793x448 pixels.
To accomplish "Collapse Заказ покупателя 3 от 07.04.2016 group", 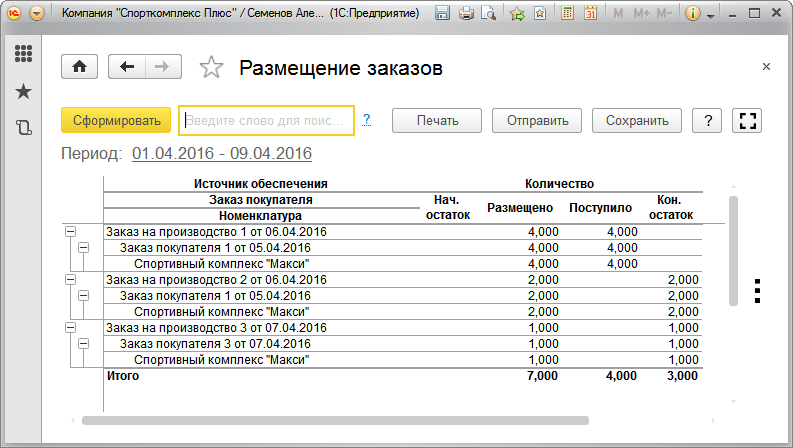I will (83, 344).
